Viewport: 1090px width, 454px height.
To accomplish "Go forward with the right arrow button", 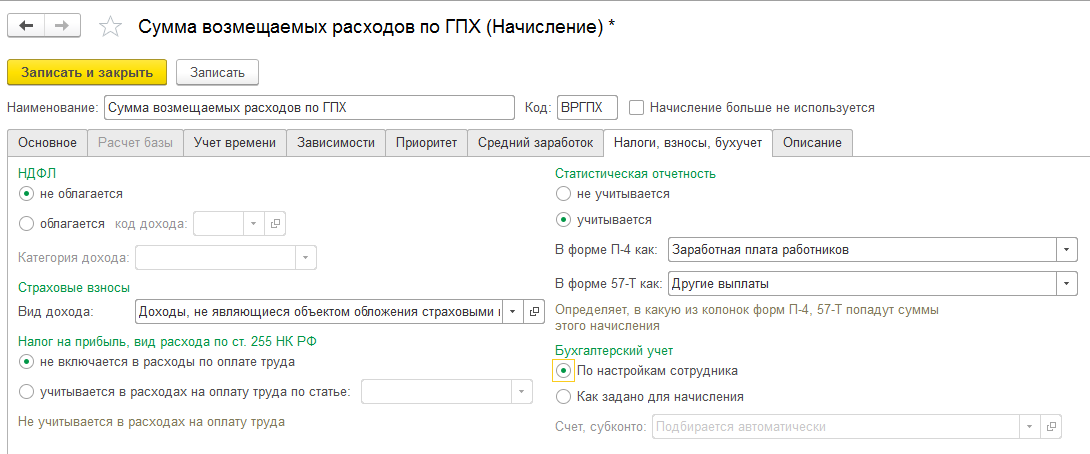I will tap(62, 26).
